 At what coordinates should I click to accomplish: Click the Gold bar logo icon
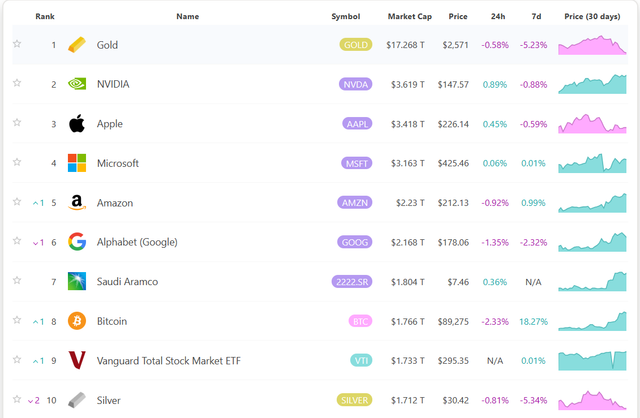pyautogui.click(x=77, y=44)
